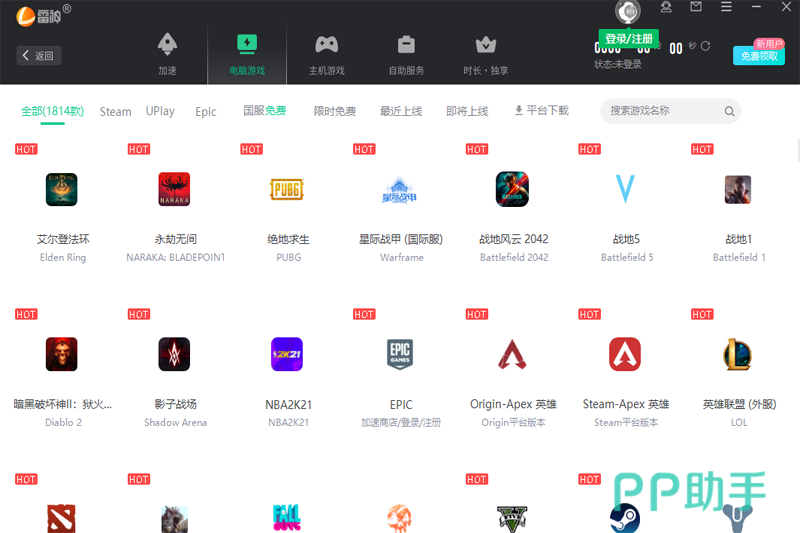Viewport: 800px width, 533px height.
Task: Click the refresh icon near the timer
Action: pos(706,46)
